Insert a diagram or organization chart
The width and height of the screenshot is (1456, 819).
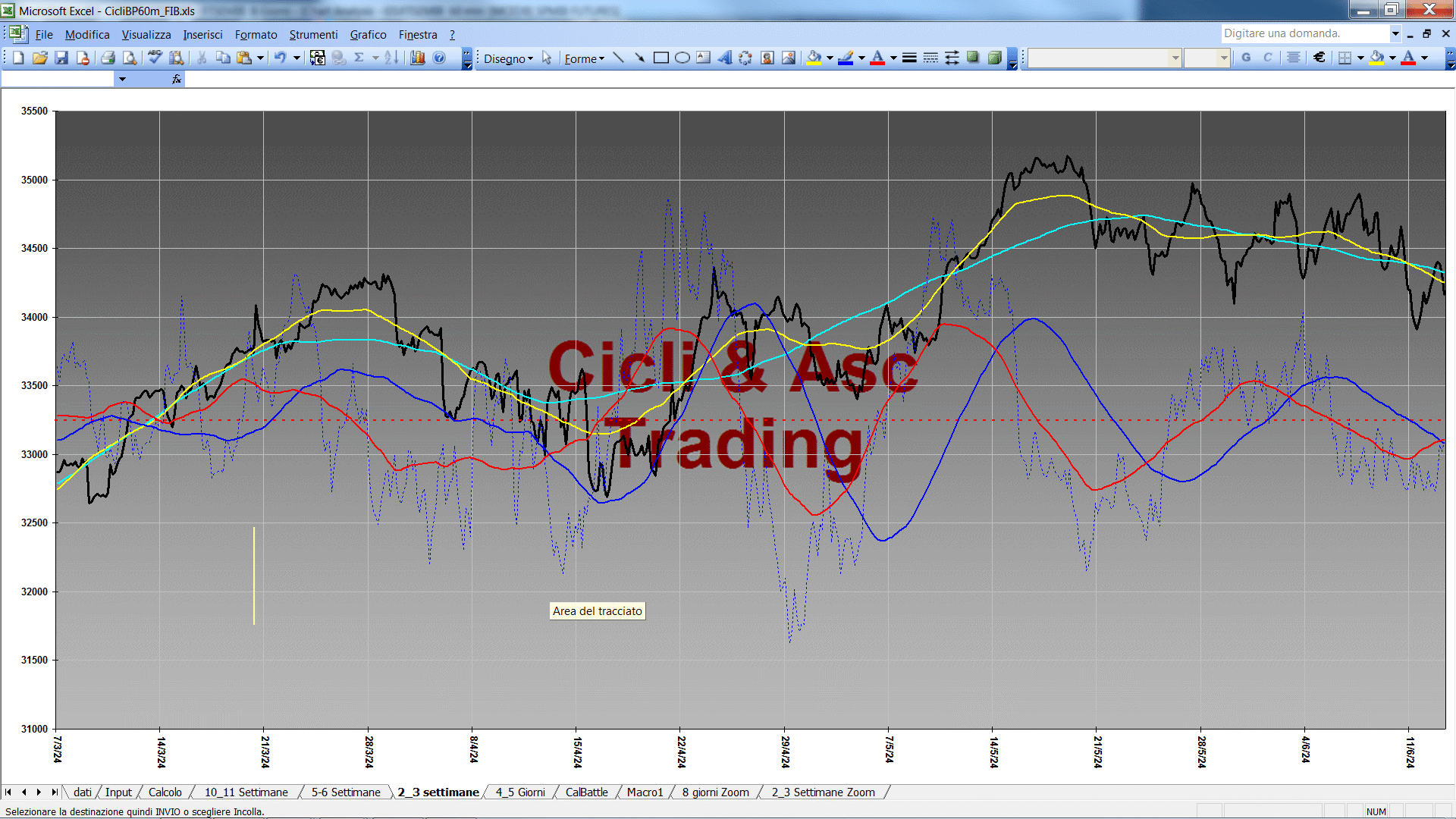coord(745,58)
